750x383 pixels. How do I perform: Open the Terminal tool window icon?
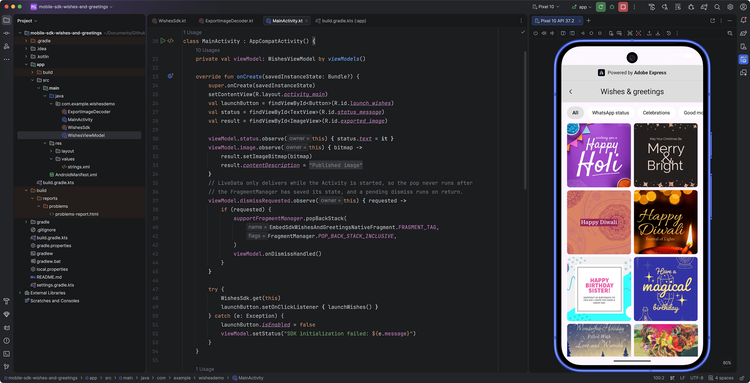point(6,354)
